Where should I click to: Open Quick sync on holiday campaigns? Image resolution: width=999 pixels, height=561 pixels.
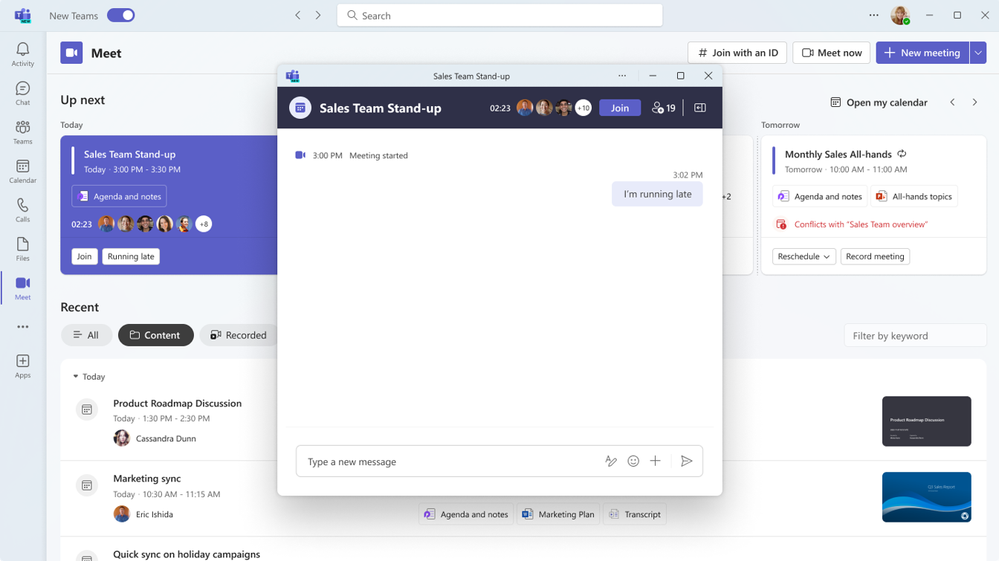186,554
